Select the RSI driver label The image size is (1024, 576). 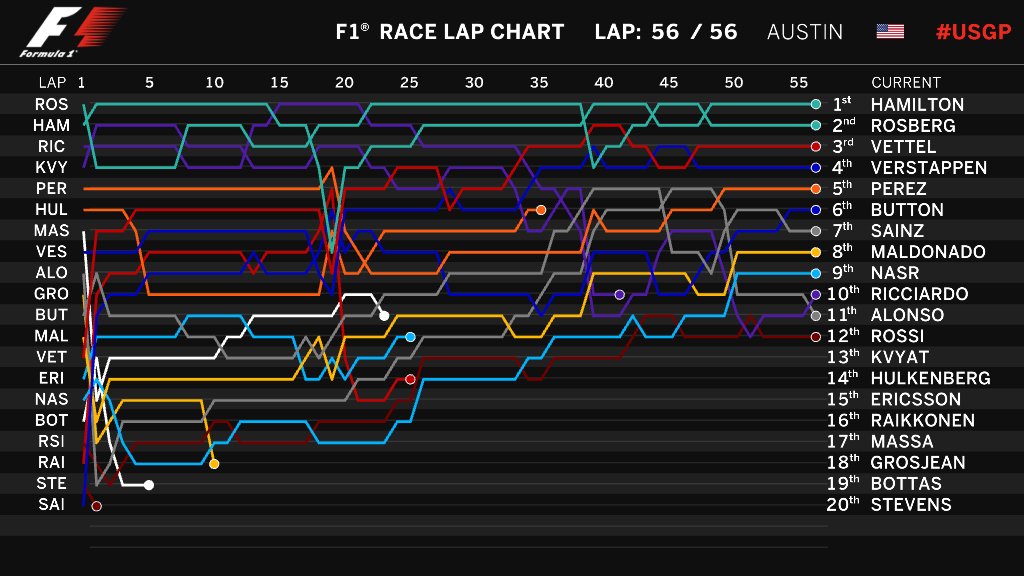click(x=52, y=441)
